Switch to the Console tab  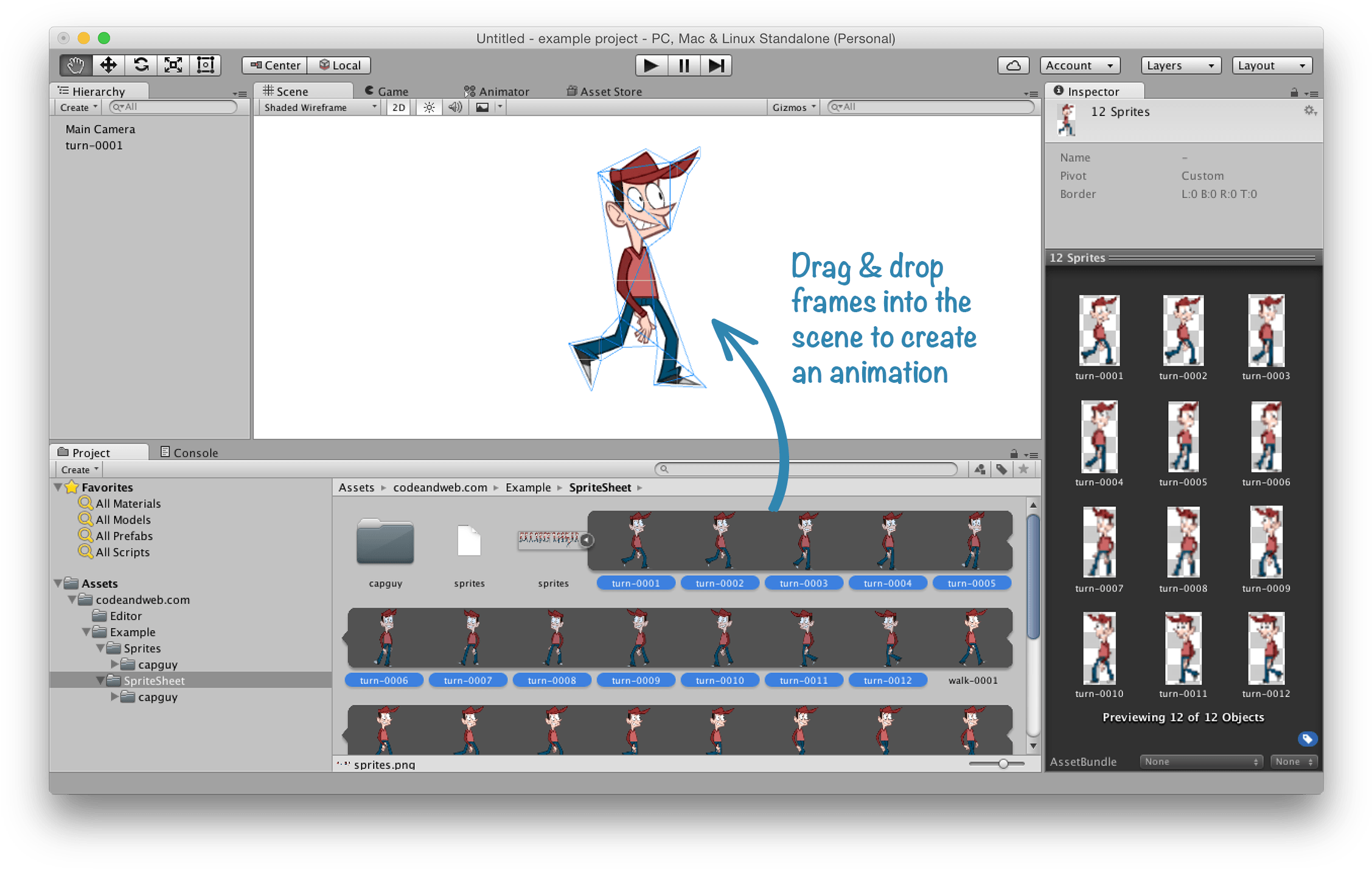(x=189, y=453)
